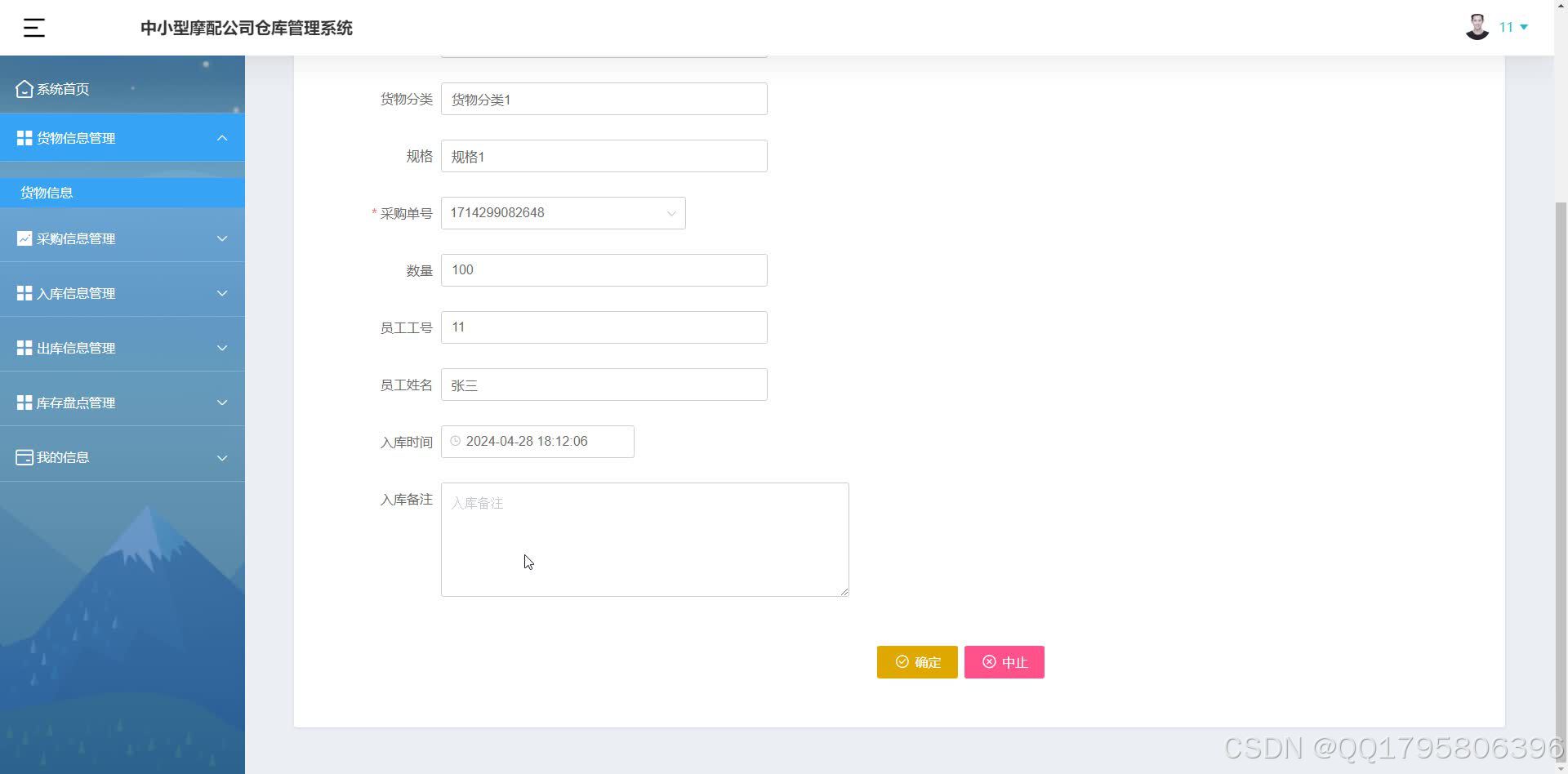Click the 采购单号 label
The image size is (1568, 774).
[x=406, y=213]
